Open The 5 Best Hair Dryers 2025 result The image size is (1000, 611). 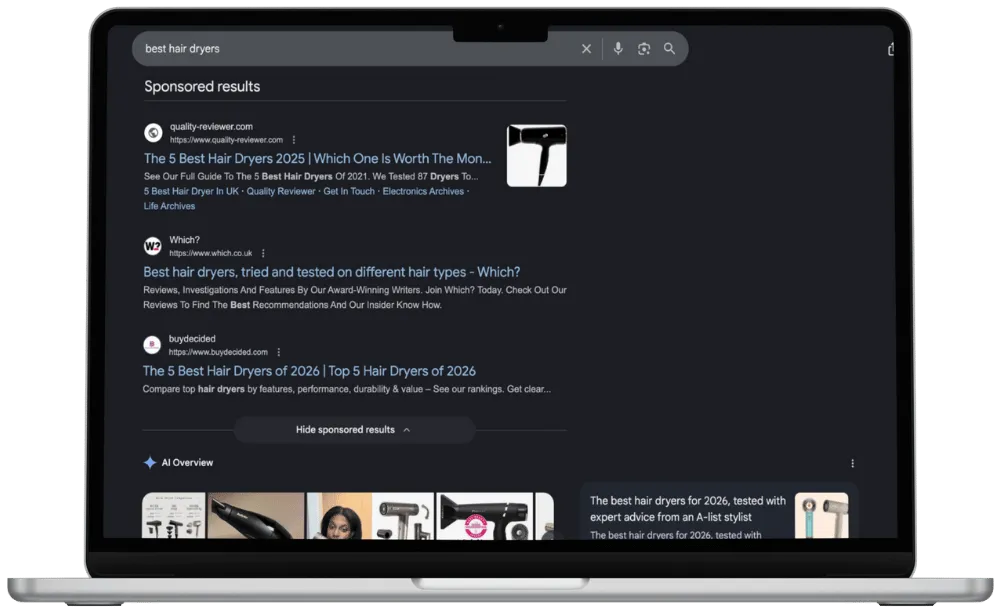coord(318,158)
